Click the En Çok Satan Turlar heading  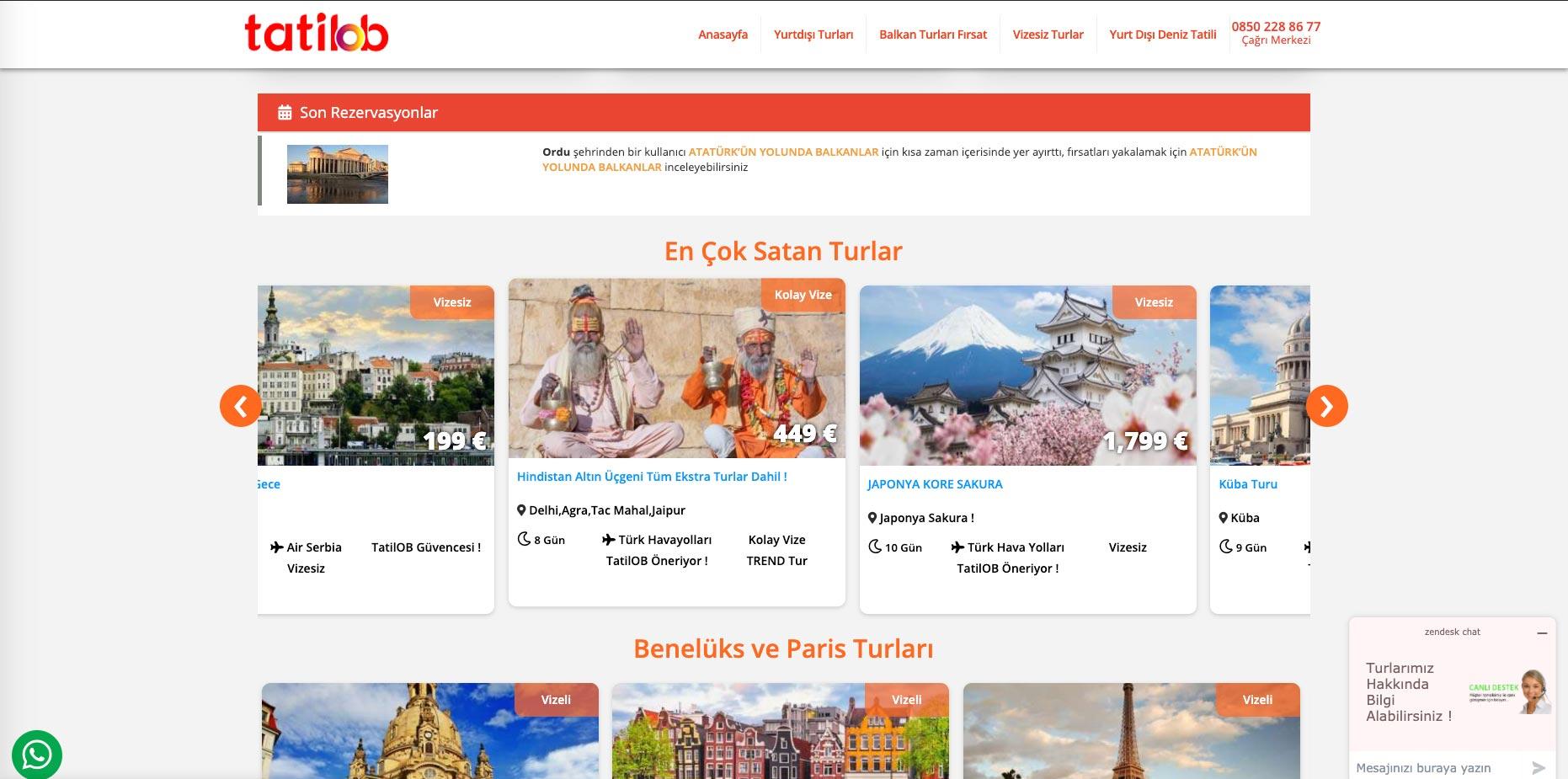point(783,251)
